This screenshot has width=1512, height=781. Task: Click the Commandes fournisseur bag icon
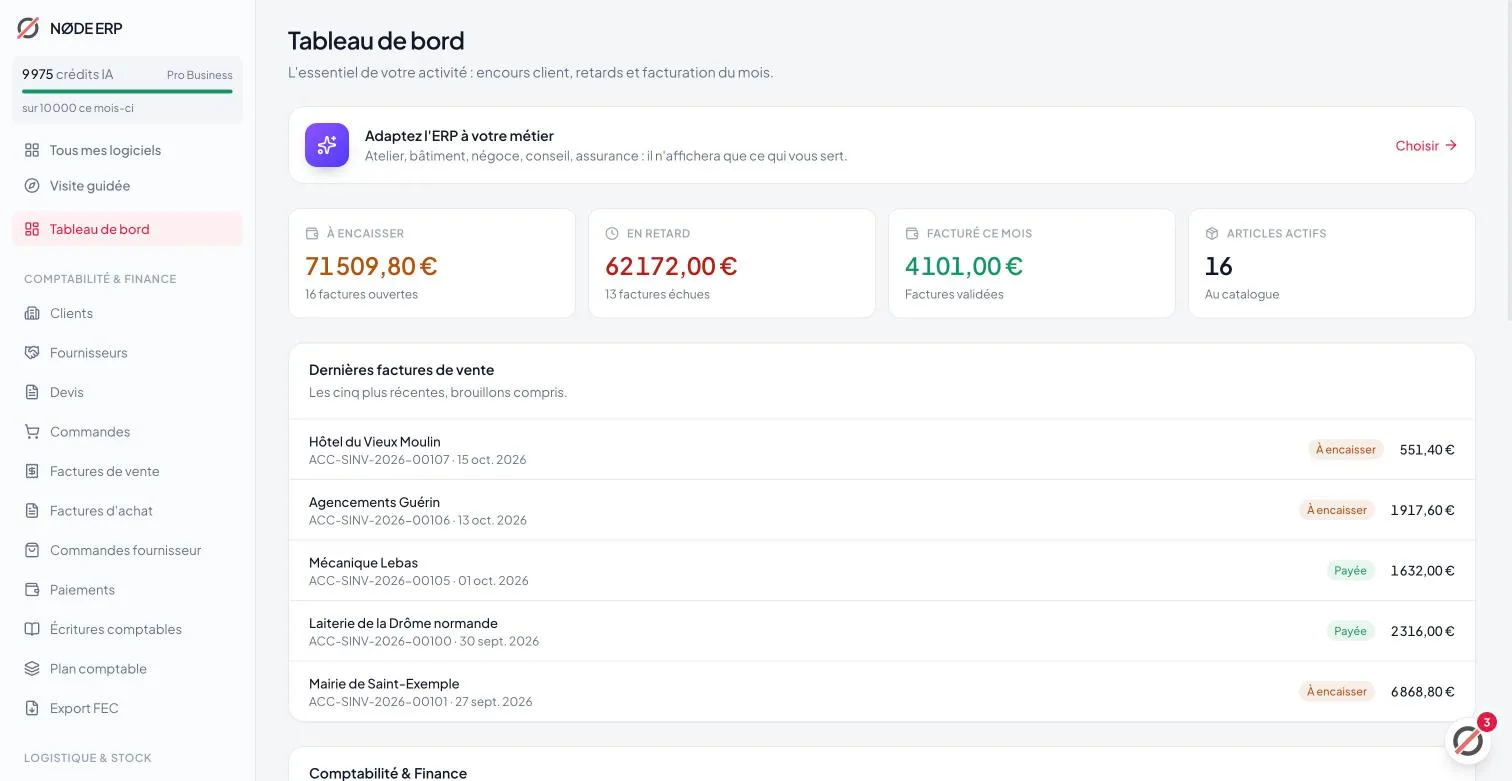(32, 550)
